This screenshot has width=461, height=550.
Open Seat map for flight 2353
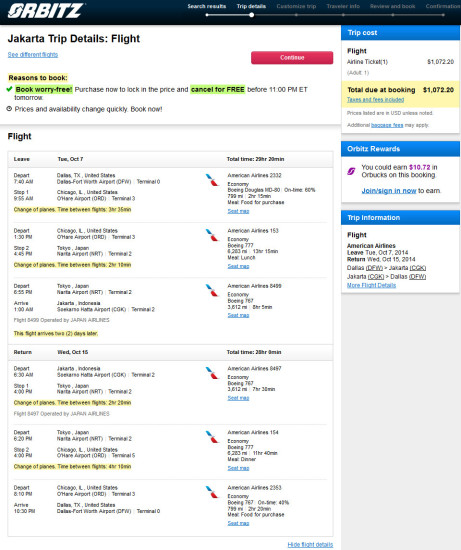(x=238, y=523)
